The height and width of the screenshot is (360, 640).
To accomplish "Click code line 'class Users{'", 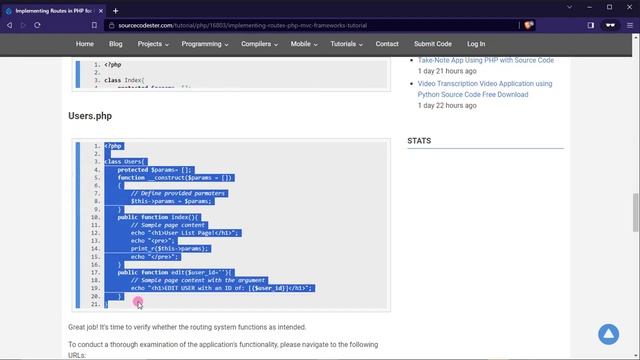I will pos(125,162).
